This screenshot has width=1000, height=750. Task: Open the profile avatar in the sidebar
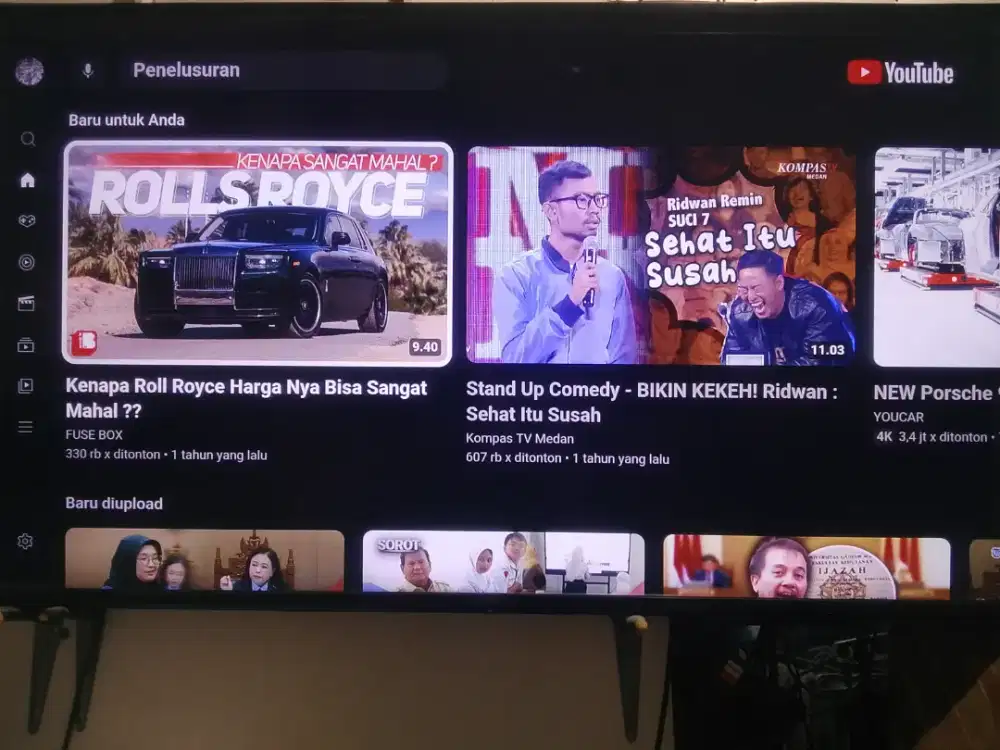tap(29, 71)
